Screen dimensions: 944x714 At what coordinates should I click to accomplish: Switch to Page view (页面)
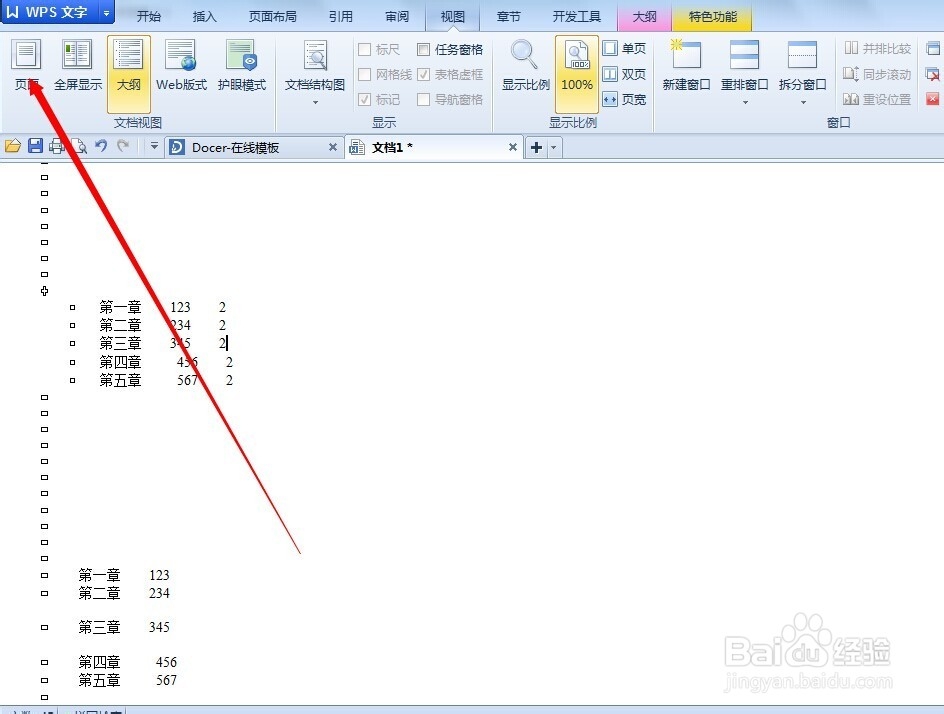click(27, 65)
